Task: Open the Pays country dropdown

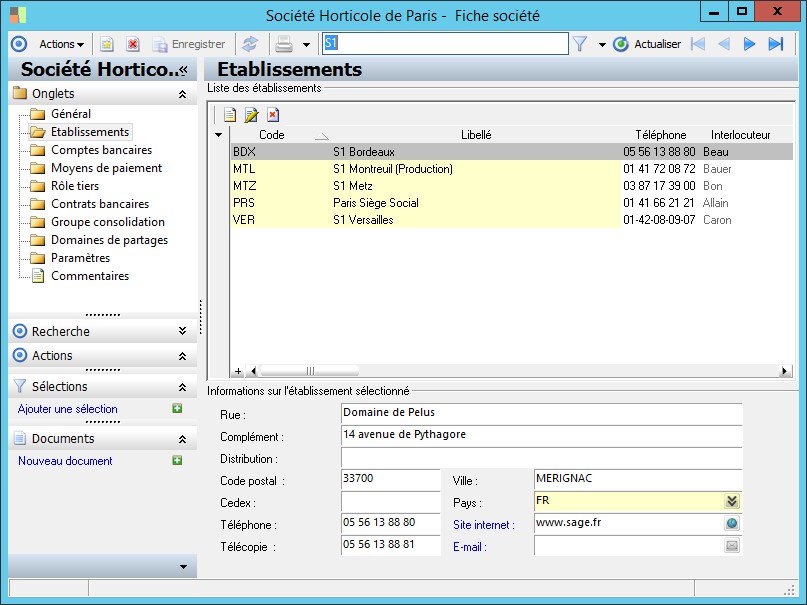Action: (x=732, y=502)
